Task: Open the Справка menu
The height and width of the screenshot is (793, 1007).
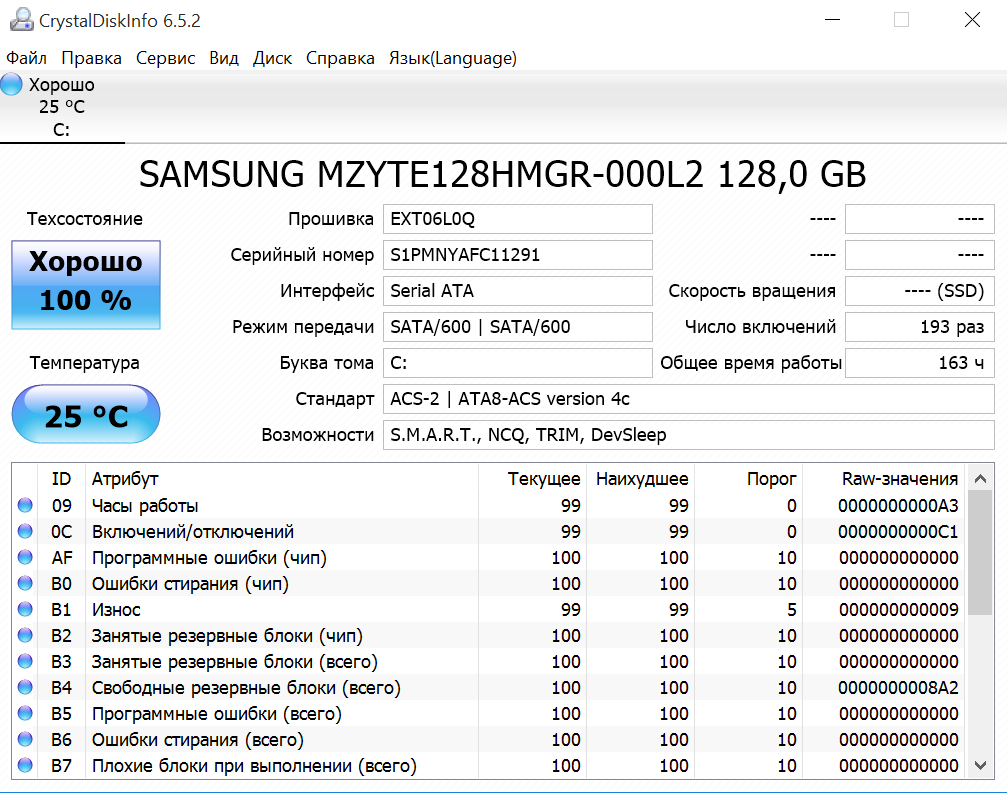Action: click(x=340, y=58)
